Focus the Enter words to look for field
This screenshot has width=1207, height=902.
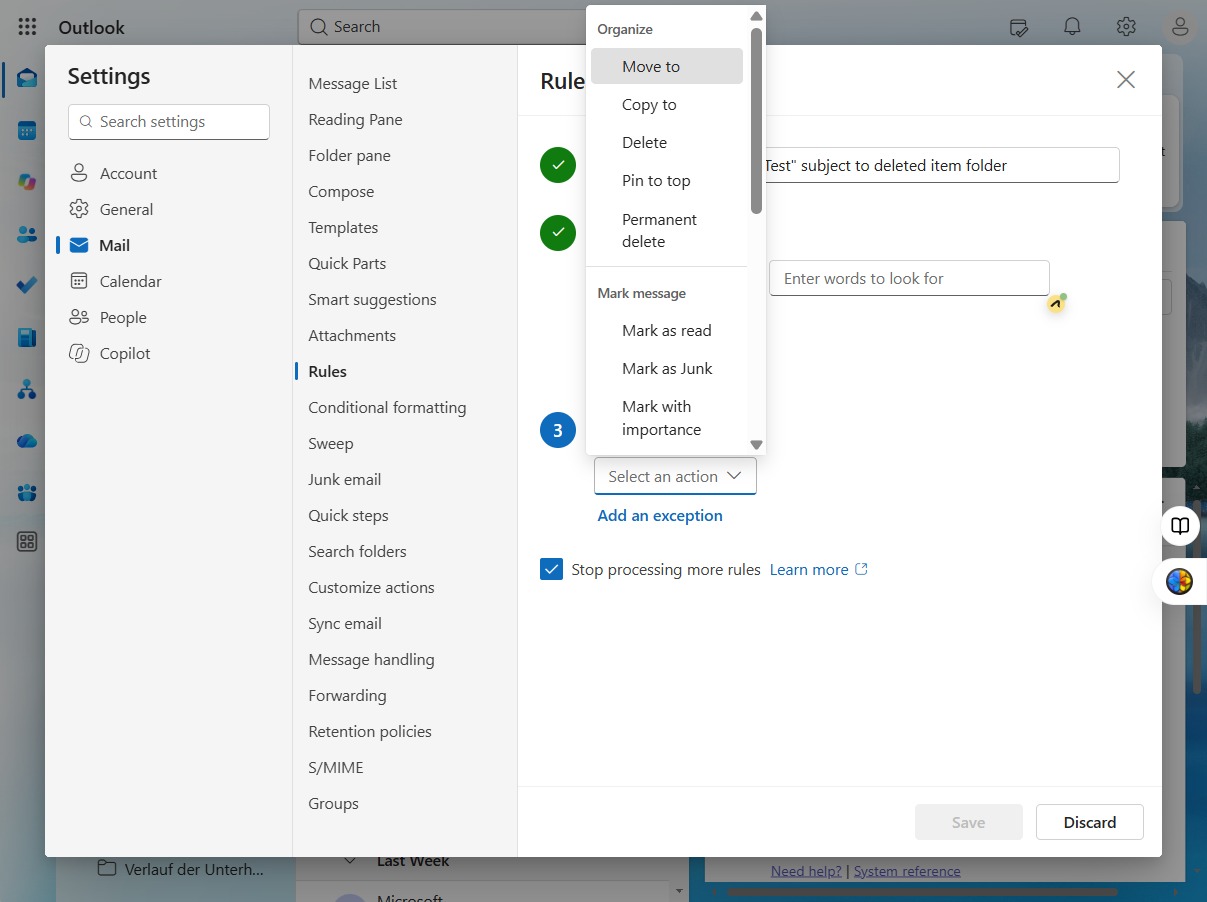[909, 278]
